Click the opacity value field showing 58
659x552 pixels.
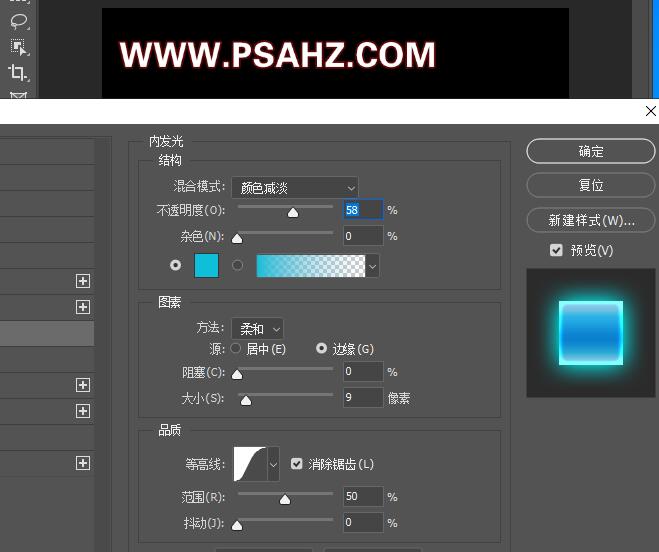point(363,209)
